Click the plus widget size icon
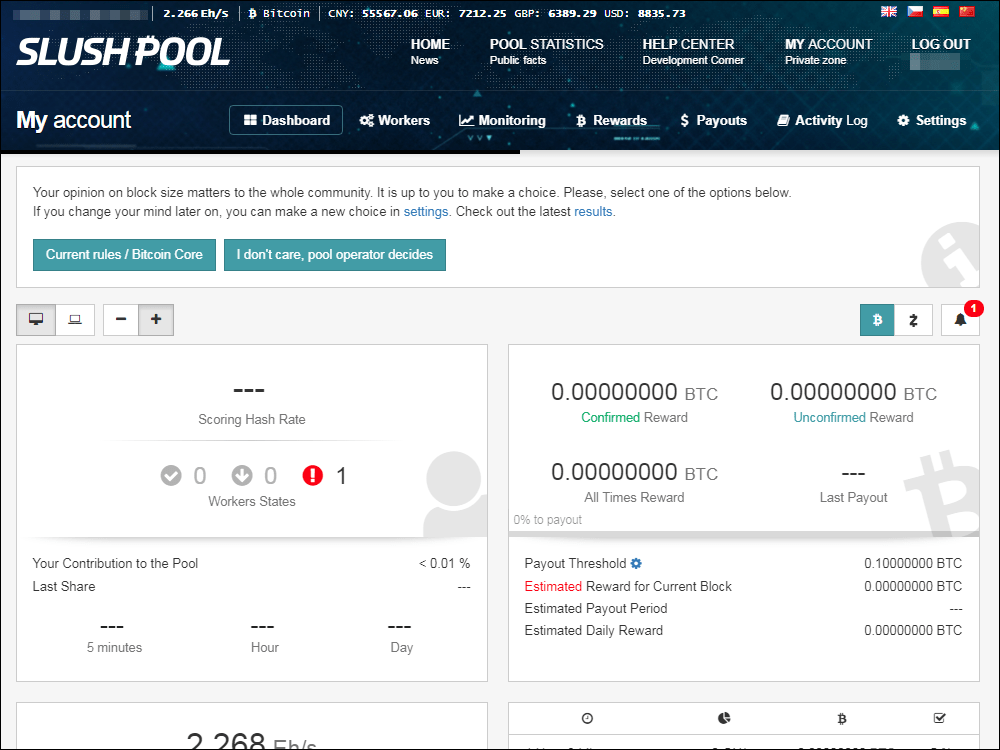 (x=156, y=319)
